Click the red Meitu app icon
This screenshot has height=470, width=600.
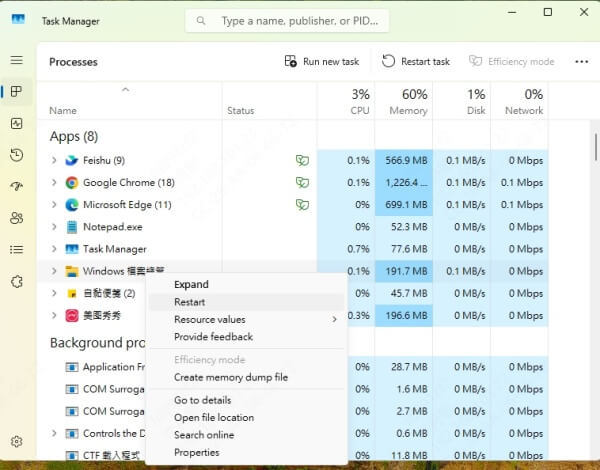72,315
